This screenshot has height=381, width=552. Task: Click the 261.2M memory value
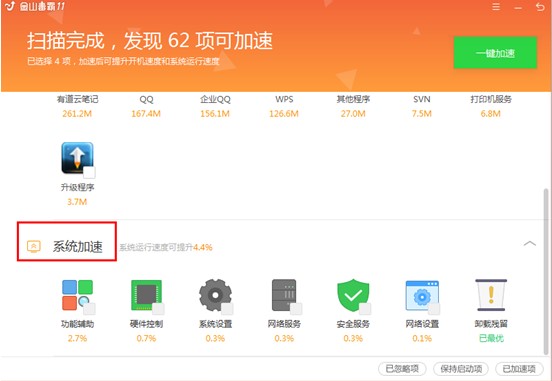[77, 114]
